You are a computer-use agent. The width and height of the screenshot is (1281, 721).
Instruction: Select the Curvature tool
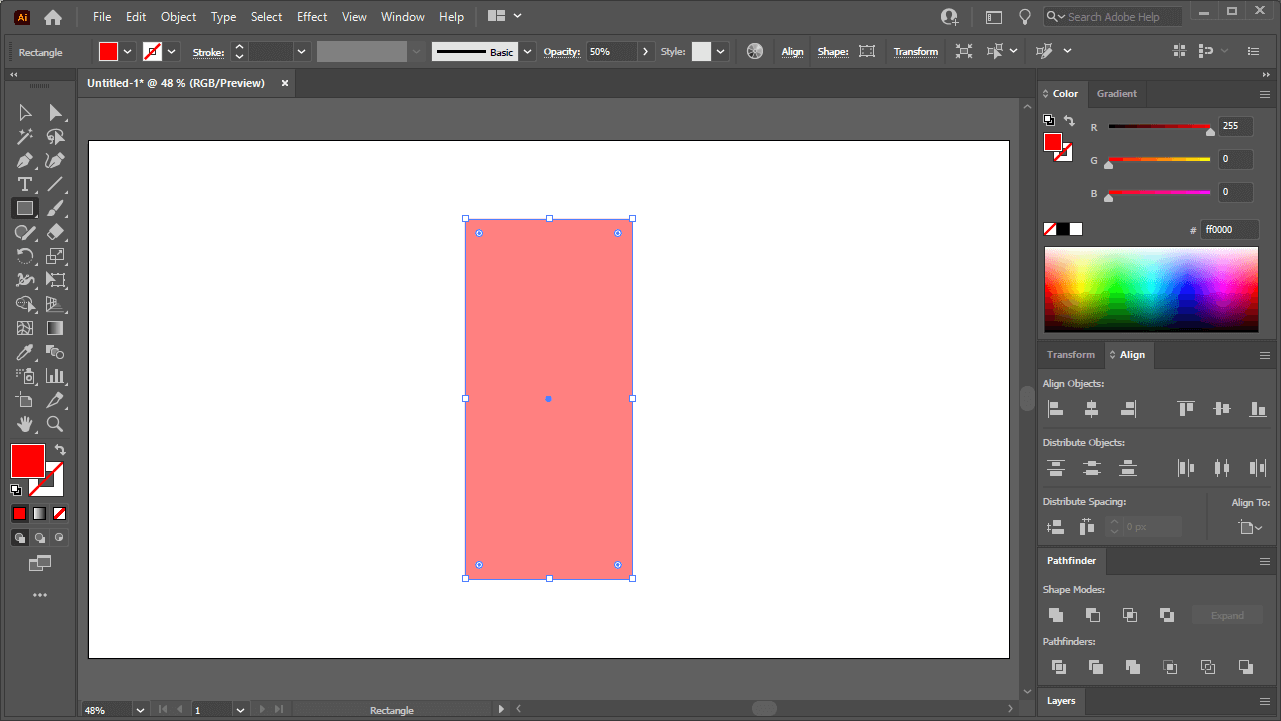(56, 161)
